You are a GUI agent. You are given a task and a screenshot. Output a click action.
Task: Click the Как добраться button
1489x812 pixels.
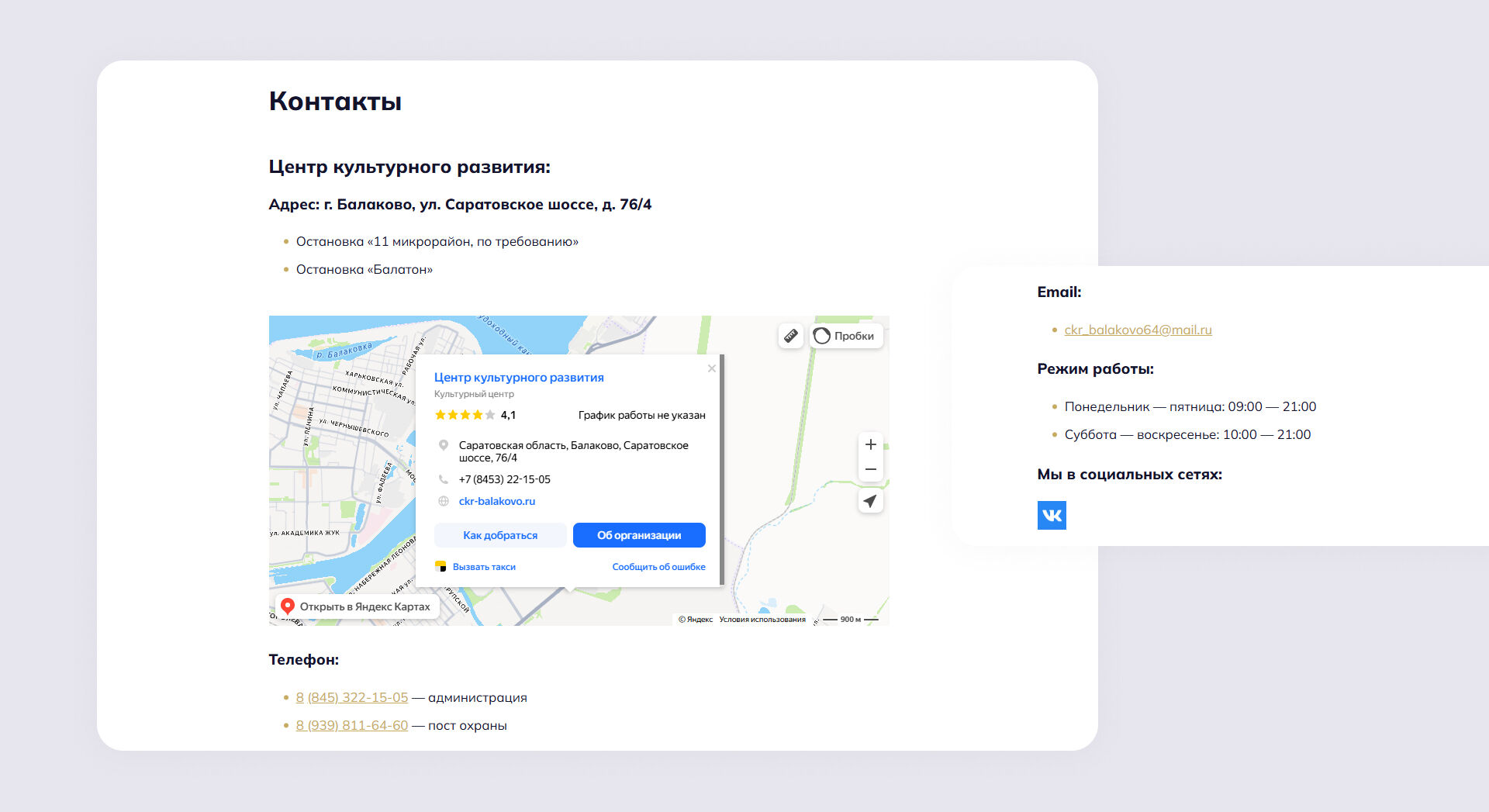pos(500,535)
